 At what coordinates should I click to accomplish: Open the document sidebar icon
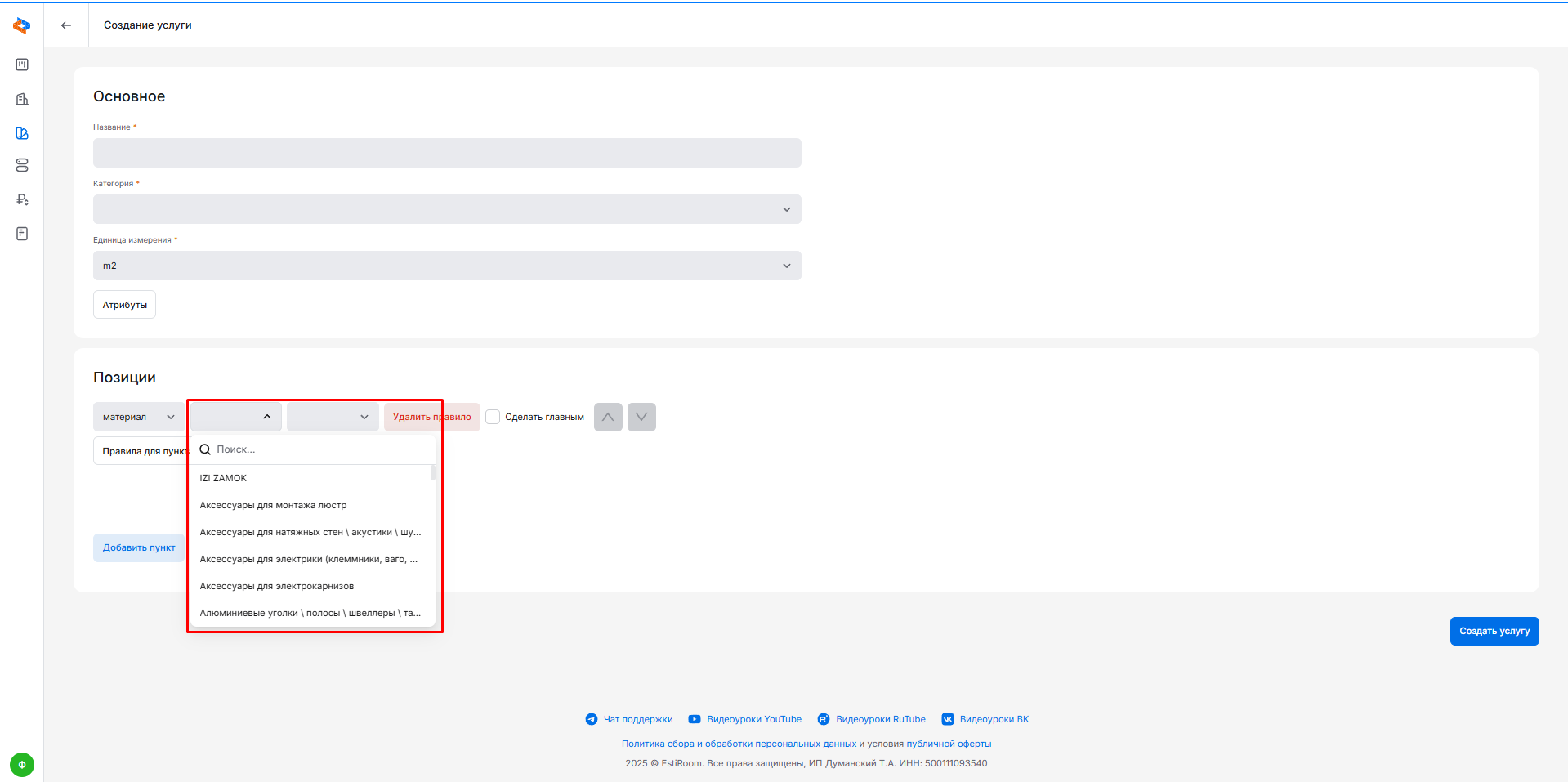click(22, 234)
